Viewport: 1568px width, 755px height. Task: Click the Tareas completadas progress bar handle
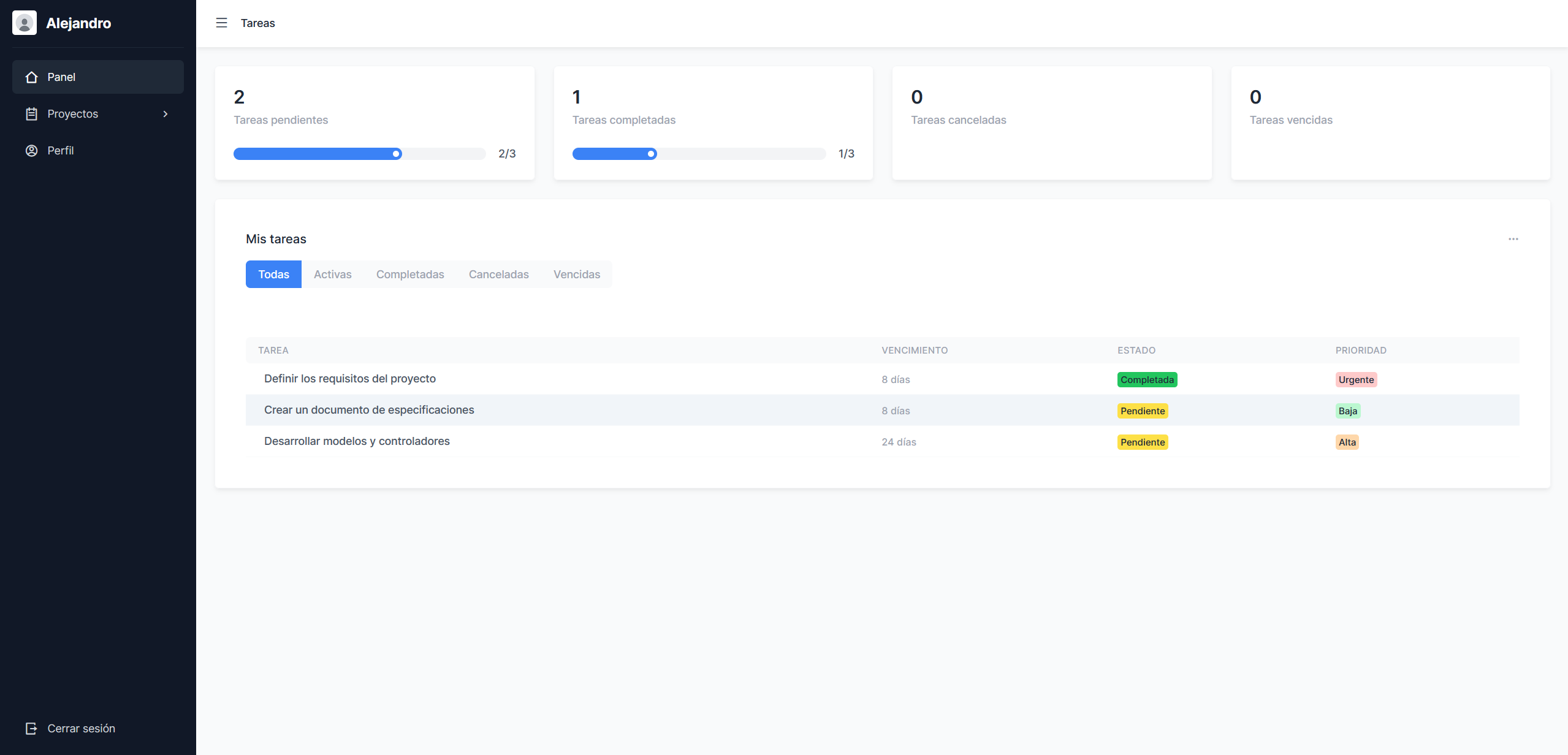651,154
